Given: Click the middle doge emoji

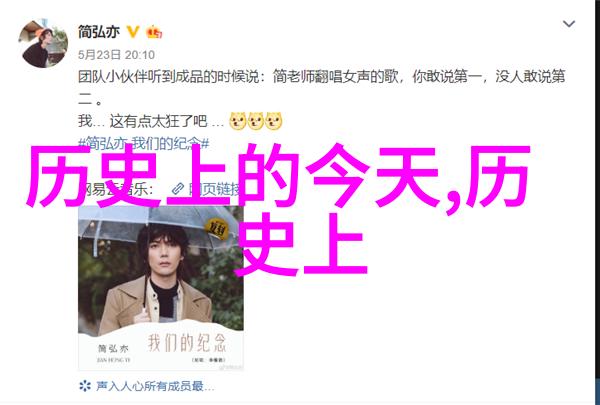Looking at the screenshot, I should click(x=255, y=121).
